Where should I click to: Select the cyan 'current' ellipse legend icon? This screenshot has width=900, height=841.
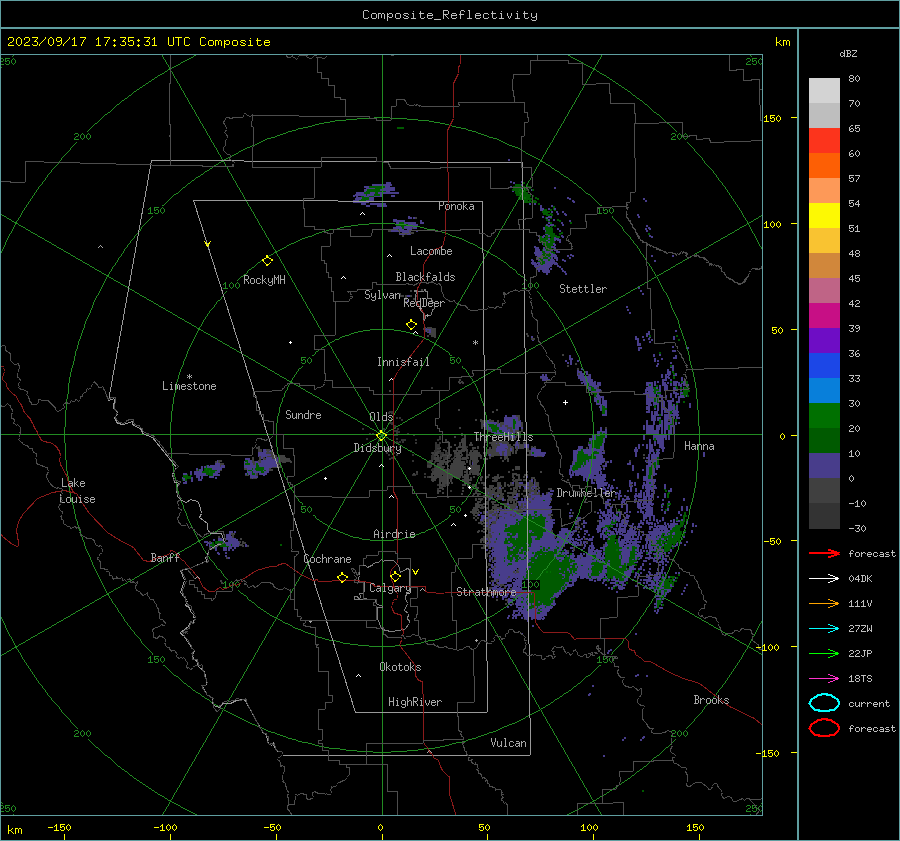pos(824,703)
